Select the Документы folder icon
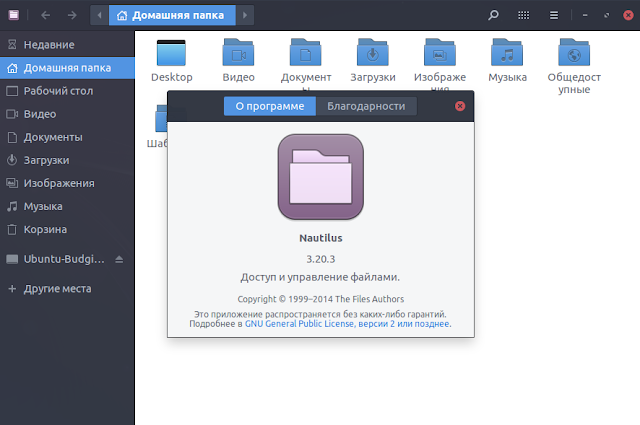Image resolution: width=640 pixels, height=425 pixels. pyautogui.click(x=306, y=53)
